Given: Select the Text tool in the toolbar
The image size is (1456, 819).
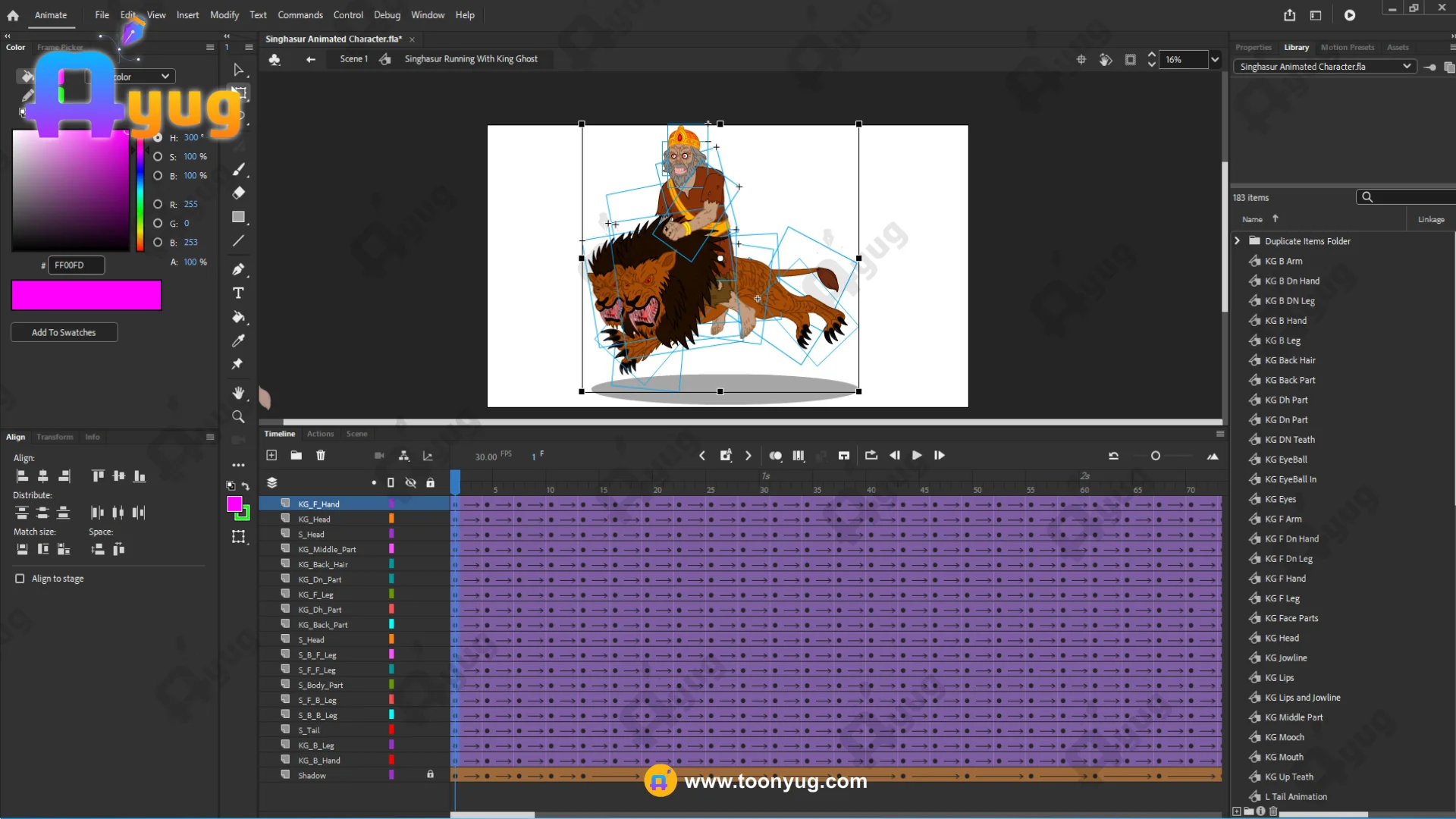Looking at the screenshot, I should pos(238,293).
